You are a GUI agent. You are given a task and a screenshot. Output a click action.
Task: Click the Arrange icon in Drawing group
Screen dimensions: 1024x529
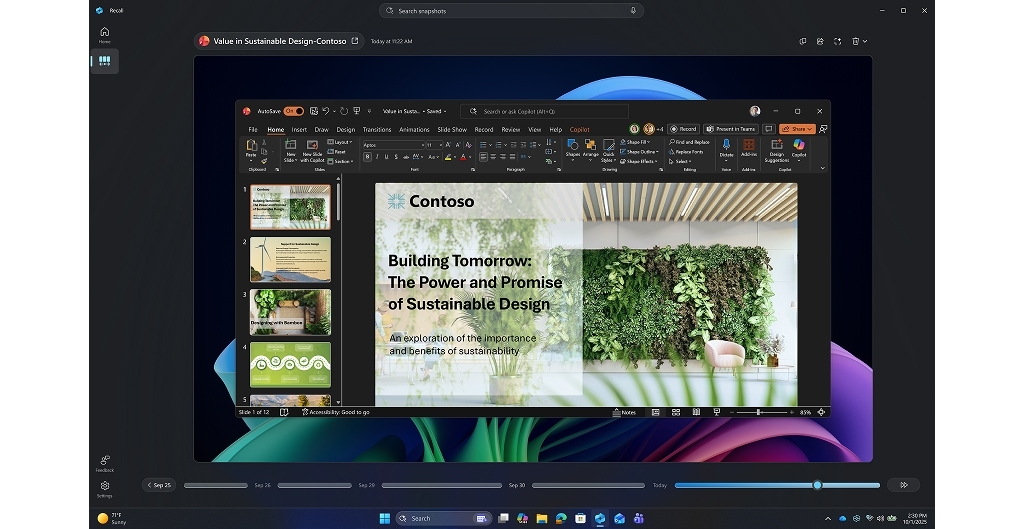coord(590,144)
